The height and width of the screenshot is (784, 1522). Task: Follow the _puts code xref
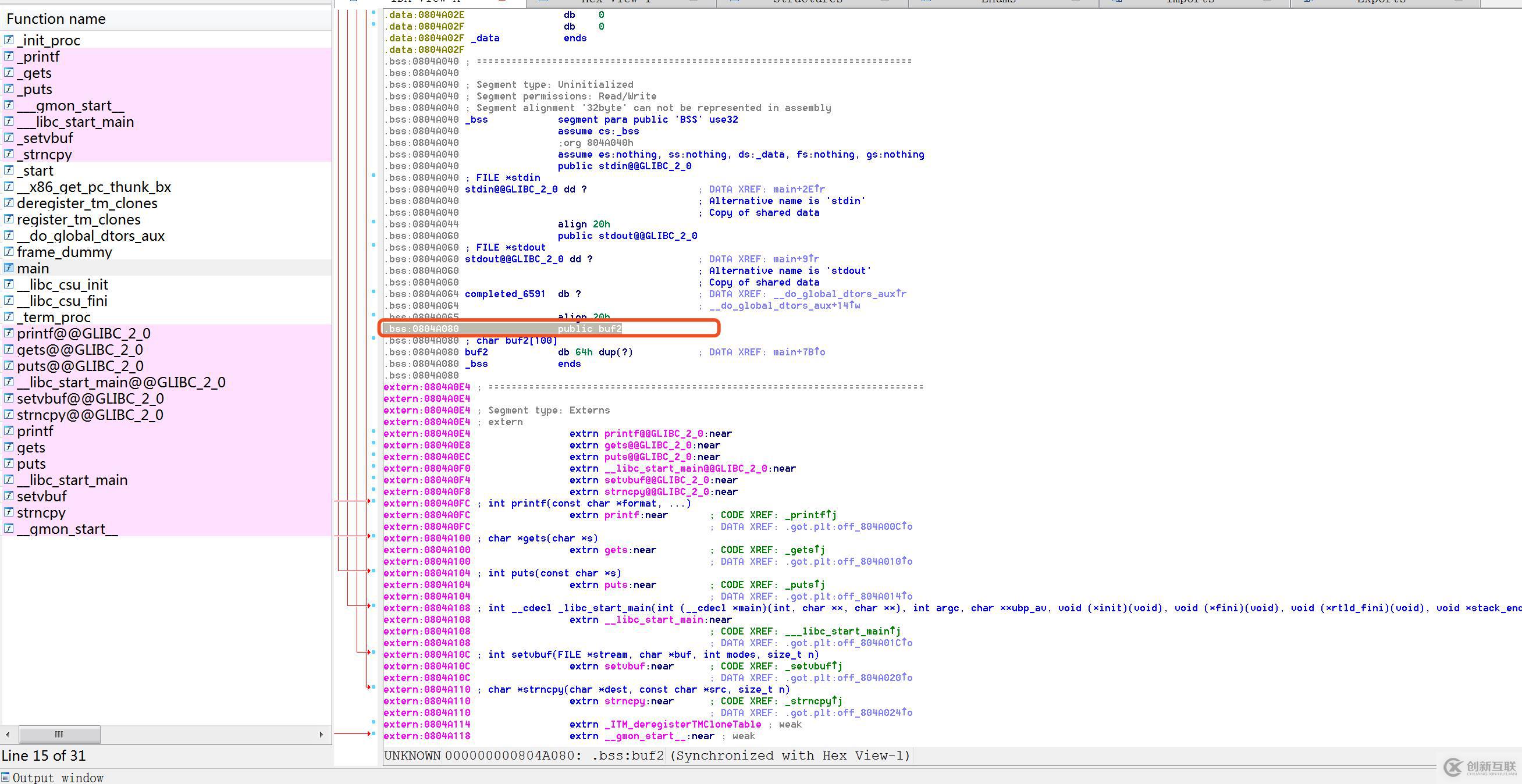pos(805,585)
